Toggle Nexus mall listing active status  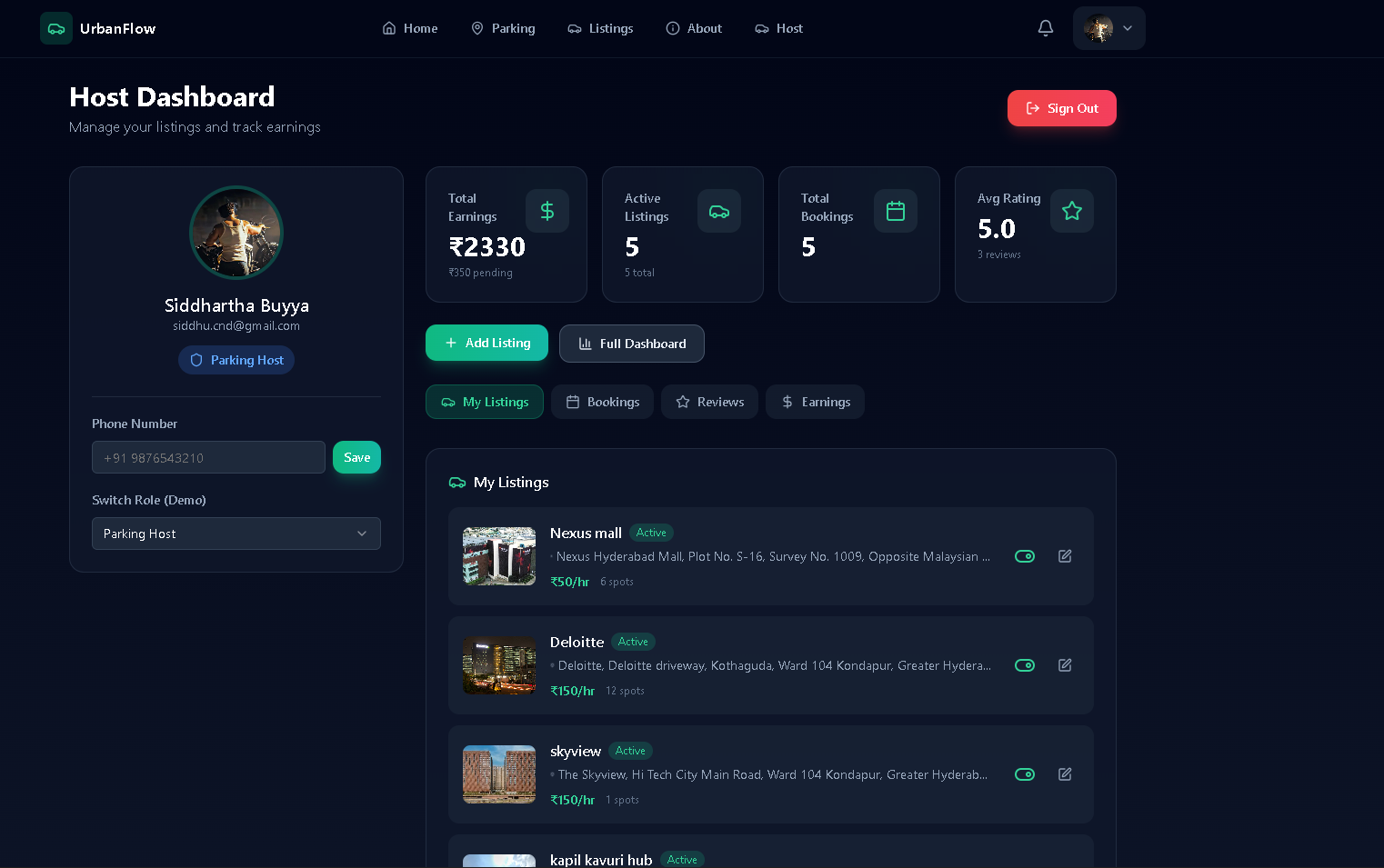[x=1025, y=556]
